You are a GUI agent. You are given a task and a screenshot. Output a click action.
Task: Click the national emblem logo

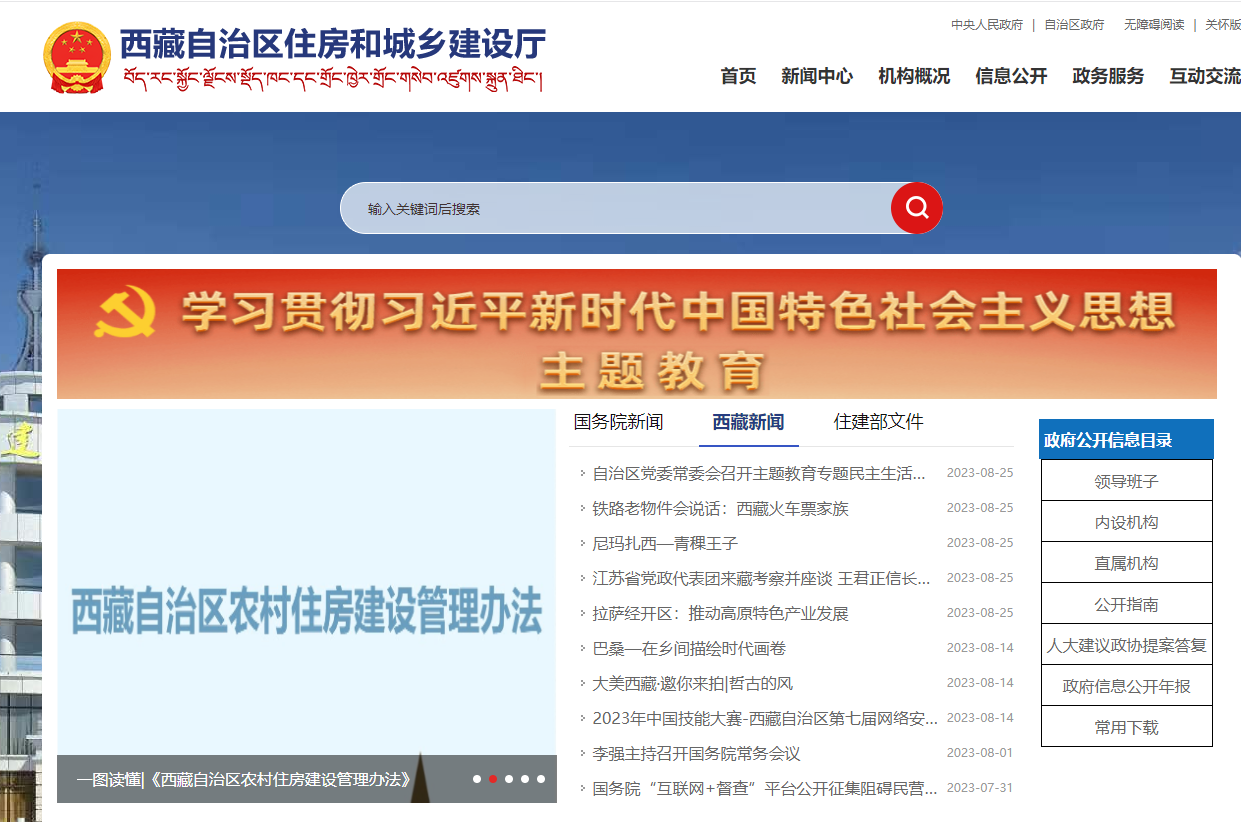click(77, 58)
